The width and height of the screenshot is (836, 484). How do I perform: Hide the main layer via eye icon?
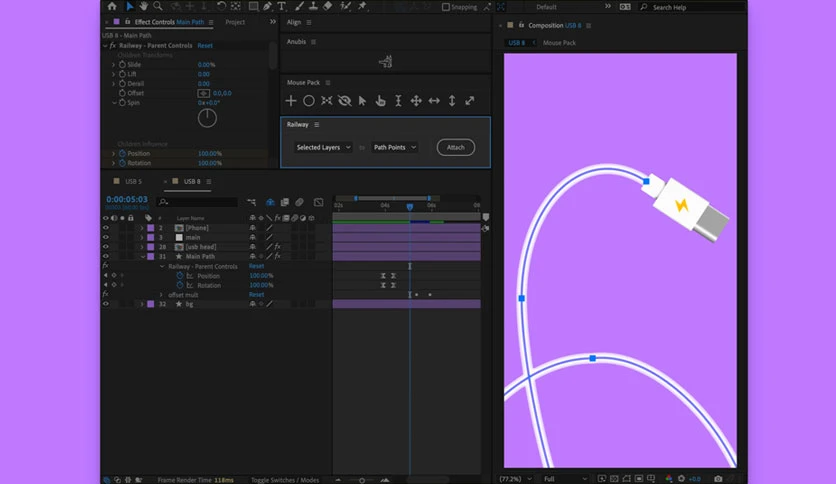pyautogui.click(x=106, y=237)
